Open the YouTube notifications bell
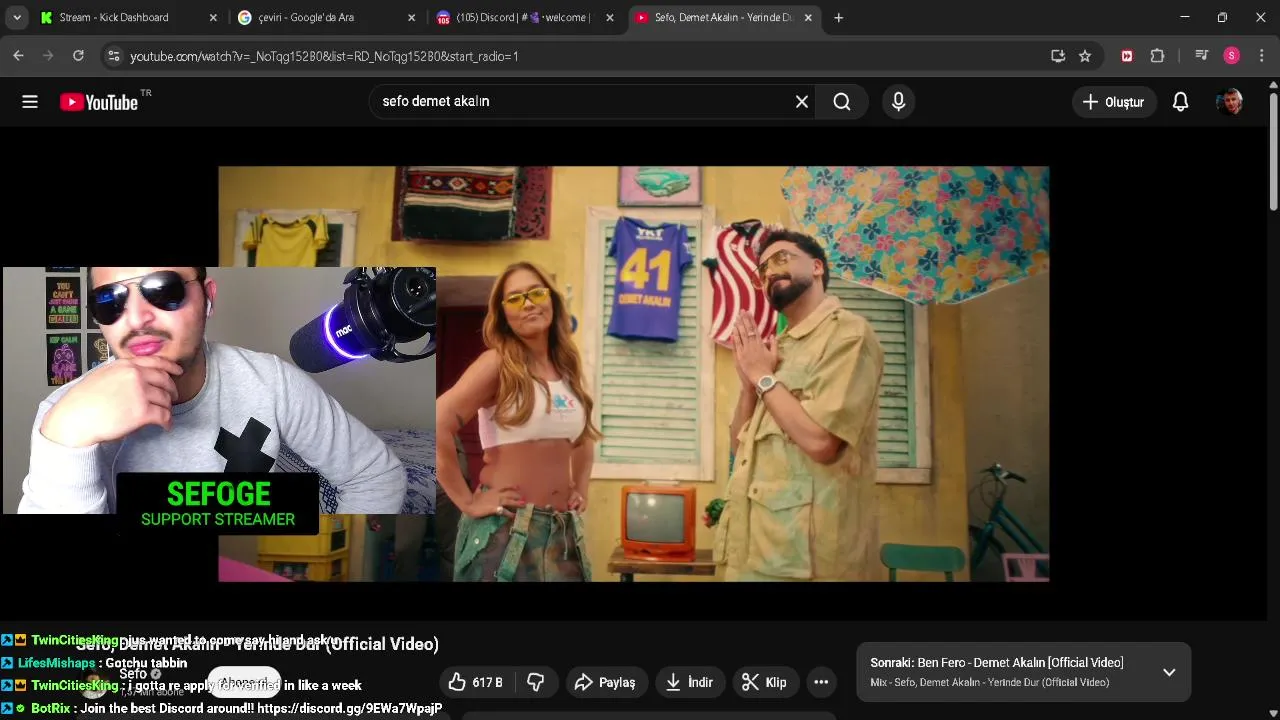The width and height of the screenshot is (1280, 720). coord(1180,102)
